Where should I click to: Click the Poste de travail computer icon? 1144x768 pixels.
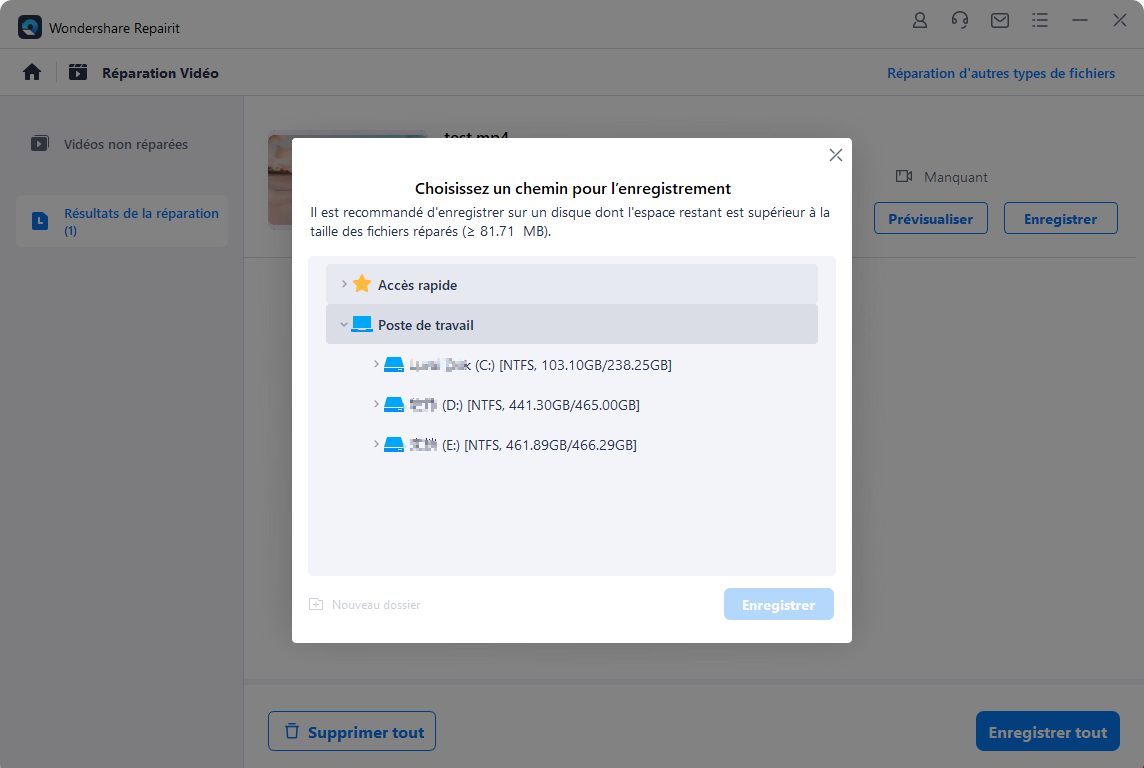(x=362, y=325)
